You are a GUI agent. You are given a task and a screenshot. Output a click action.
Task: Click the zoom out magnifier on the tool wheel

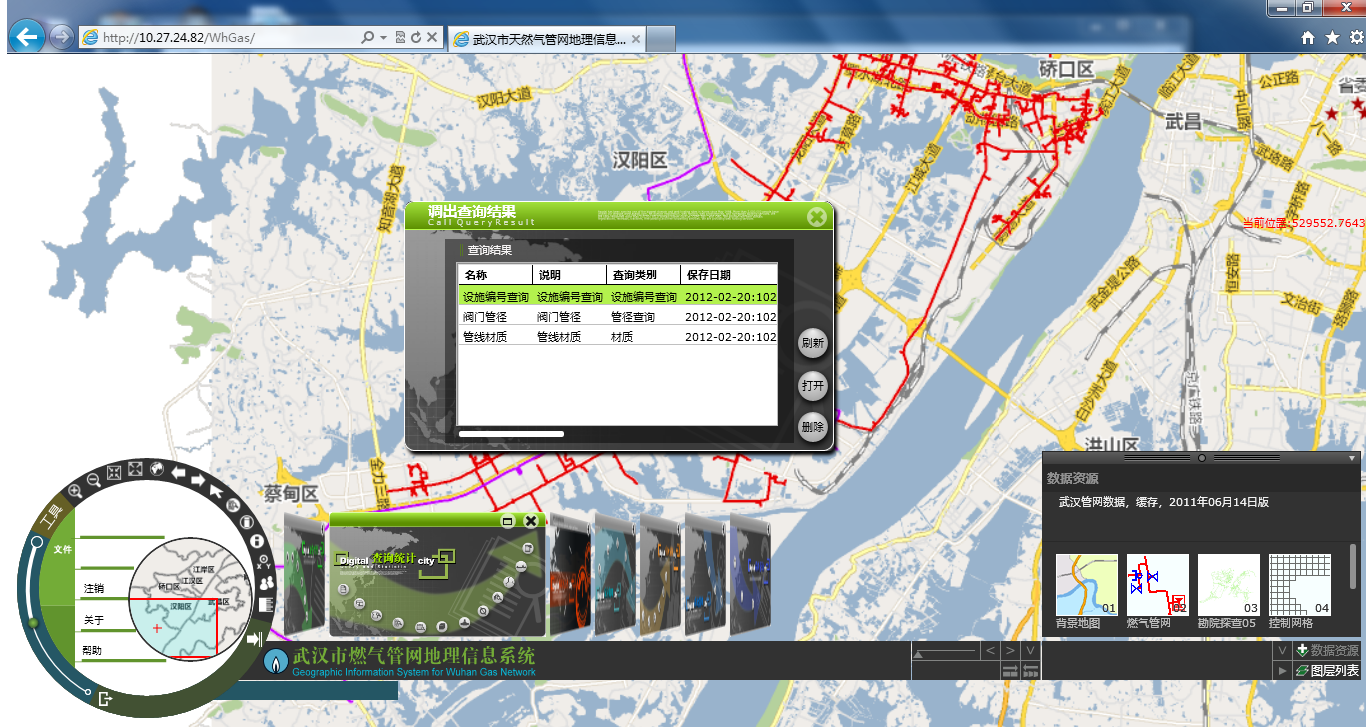93,480
